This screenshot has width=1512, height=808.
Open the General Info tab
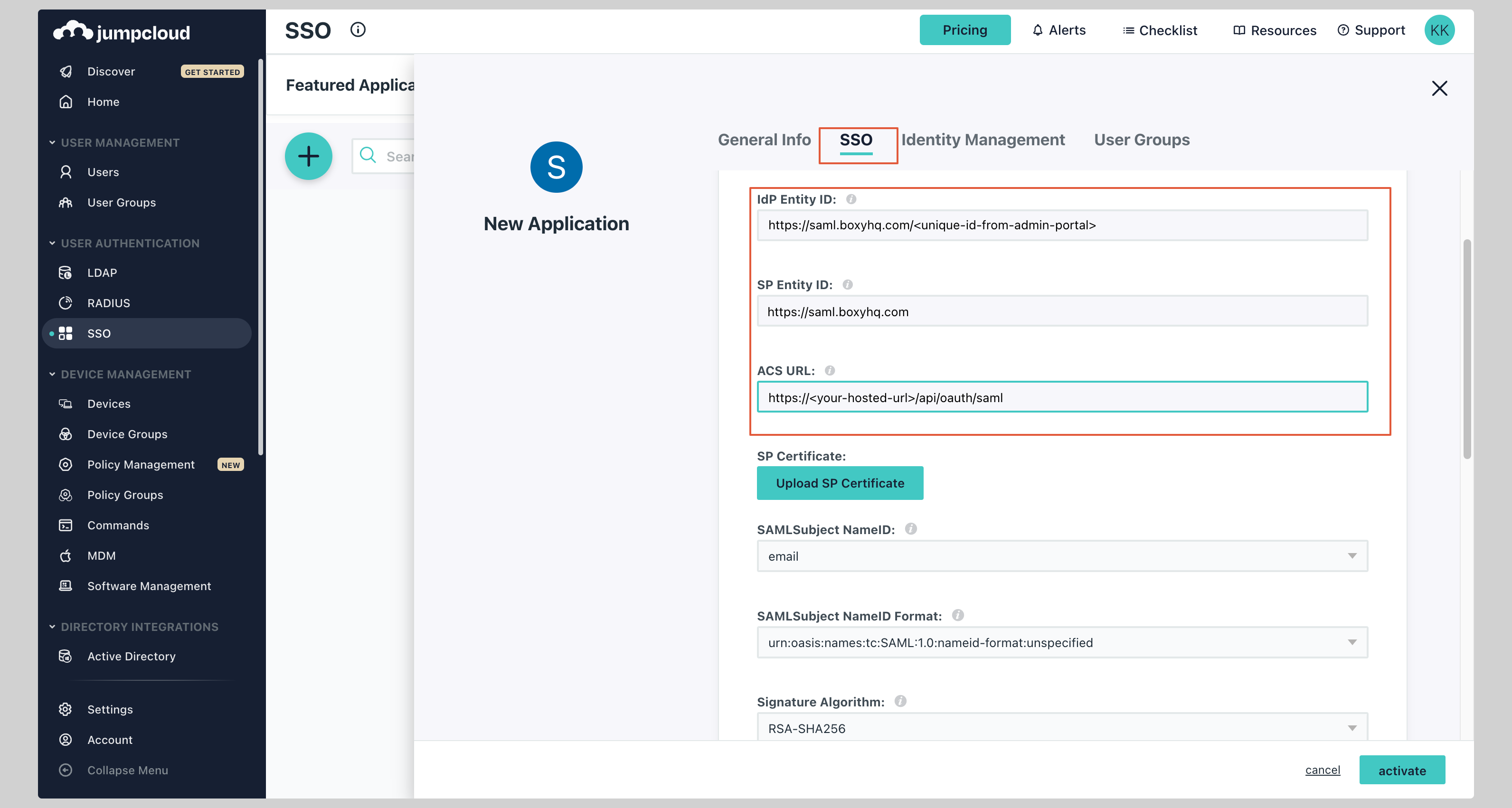pyautogui.click(x=764, y=140)
